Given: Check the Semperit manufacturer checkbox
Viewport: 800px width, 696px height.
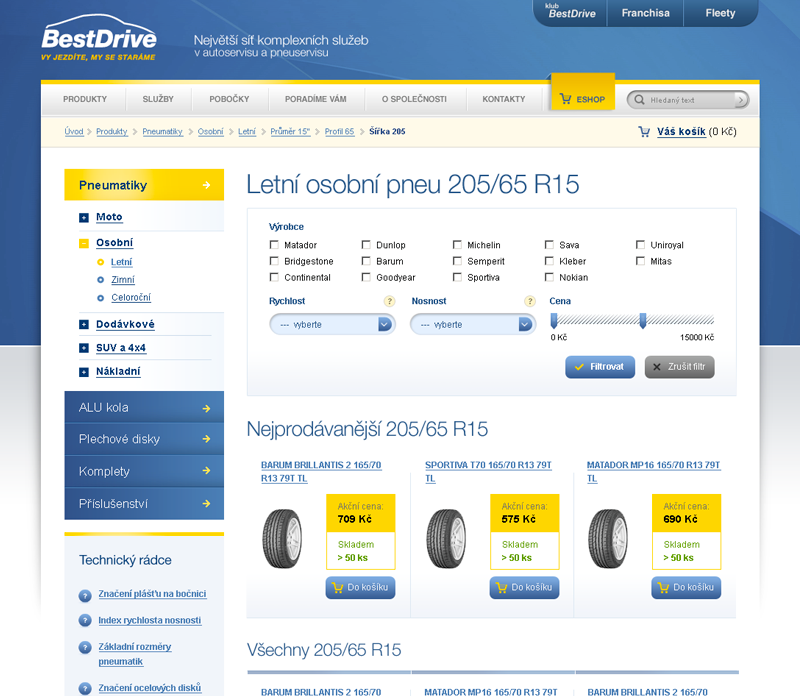Looking at the screenshot, I should 457,261.
